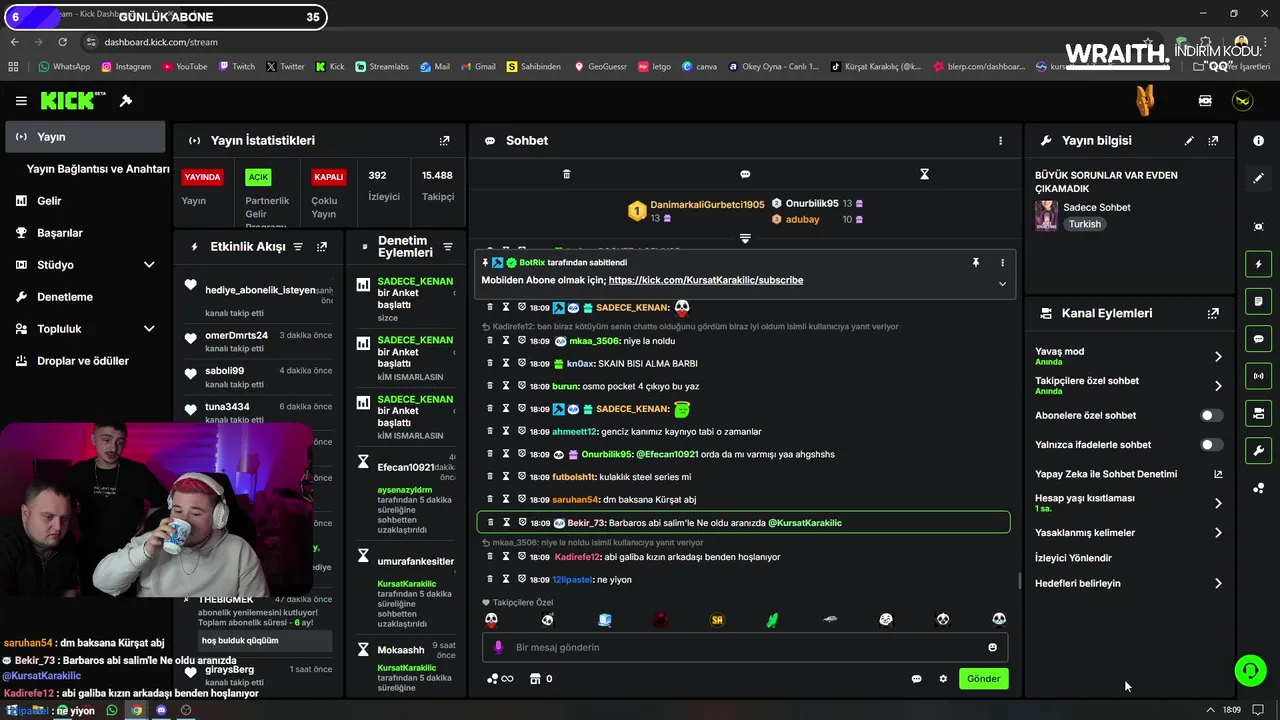Click the info icon in the right sidebar

tap(1258, 141)
